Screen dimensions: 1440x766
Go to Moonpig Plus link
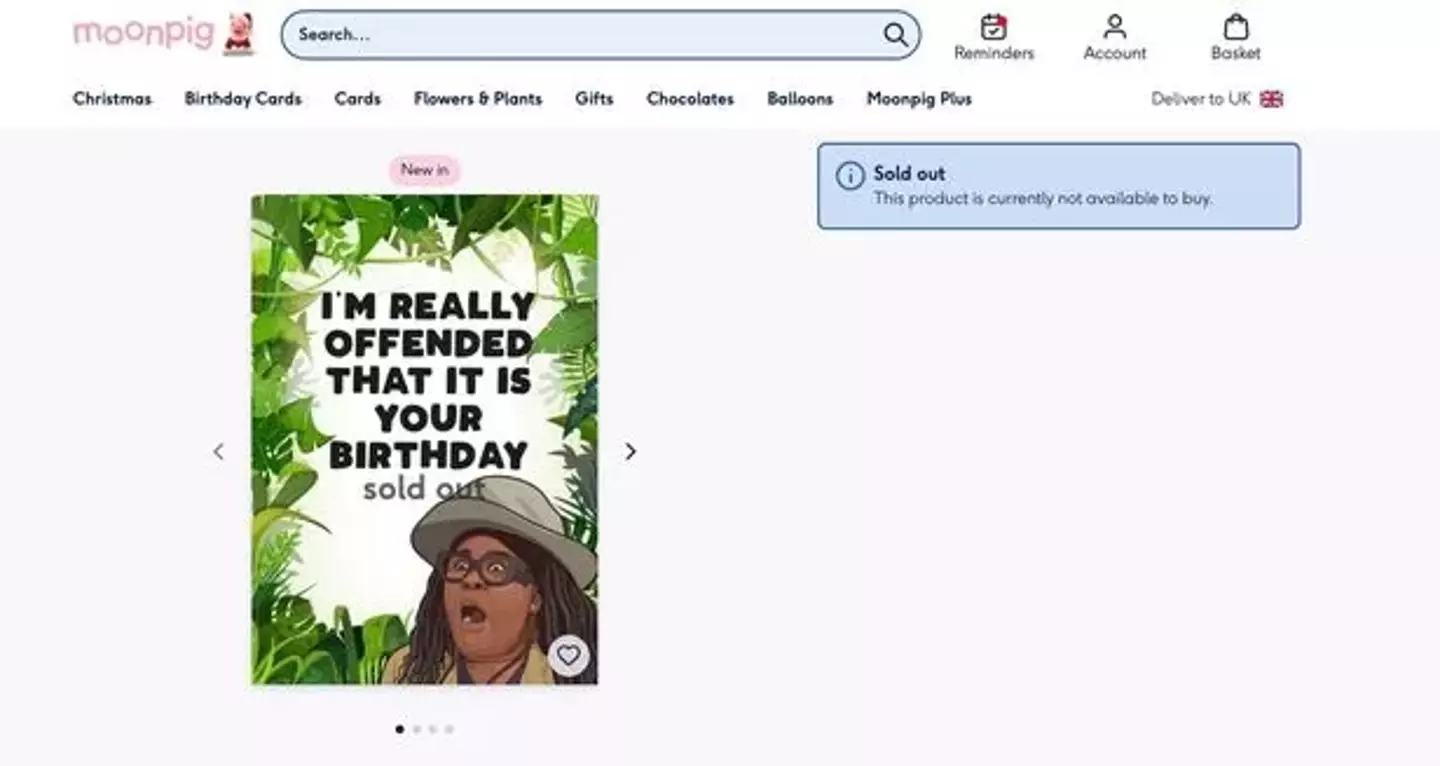(919, 99)
